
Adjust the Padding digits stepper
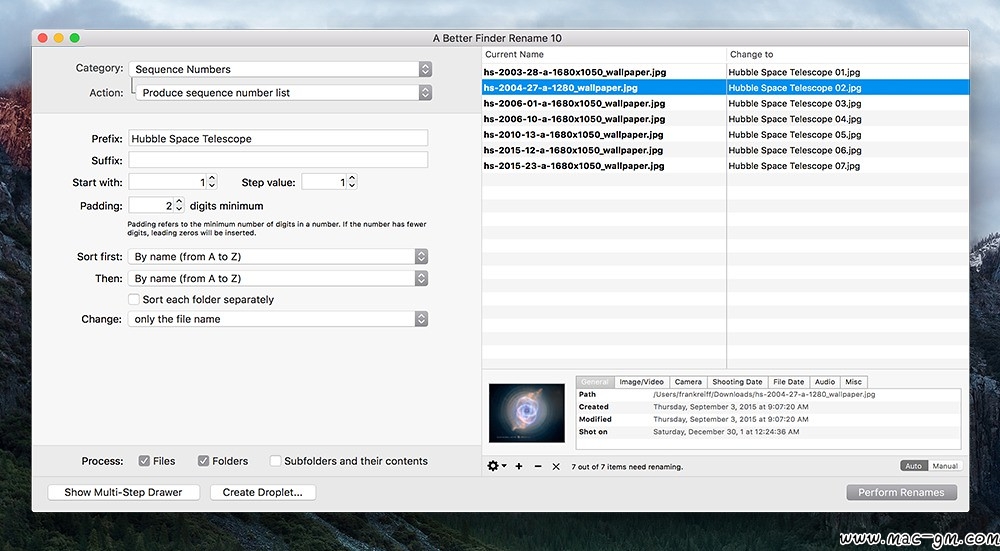click(179, 205)
